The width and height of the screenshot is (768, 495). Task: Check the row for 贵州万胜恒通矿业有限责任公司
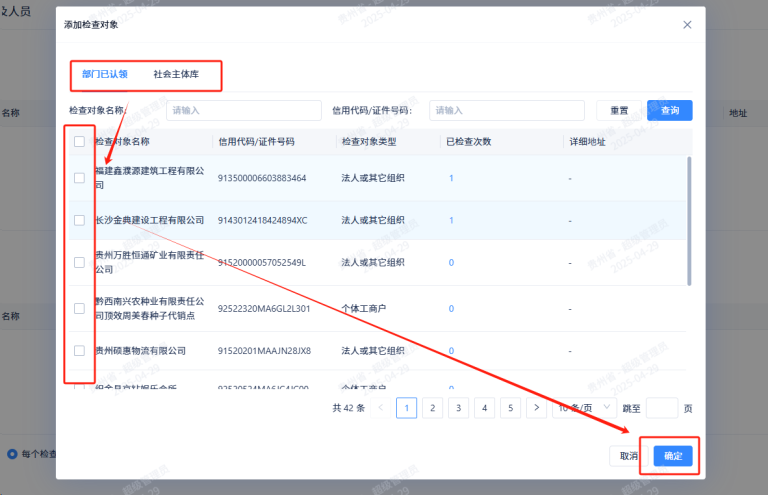[x=79, y=262]
